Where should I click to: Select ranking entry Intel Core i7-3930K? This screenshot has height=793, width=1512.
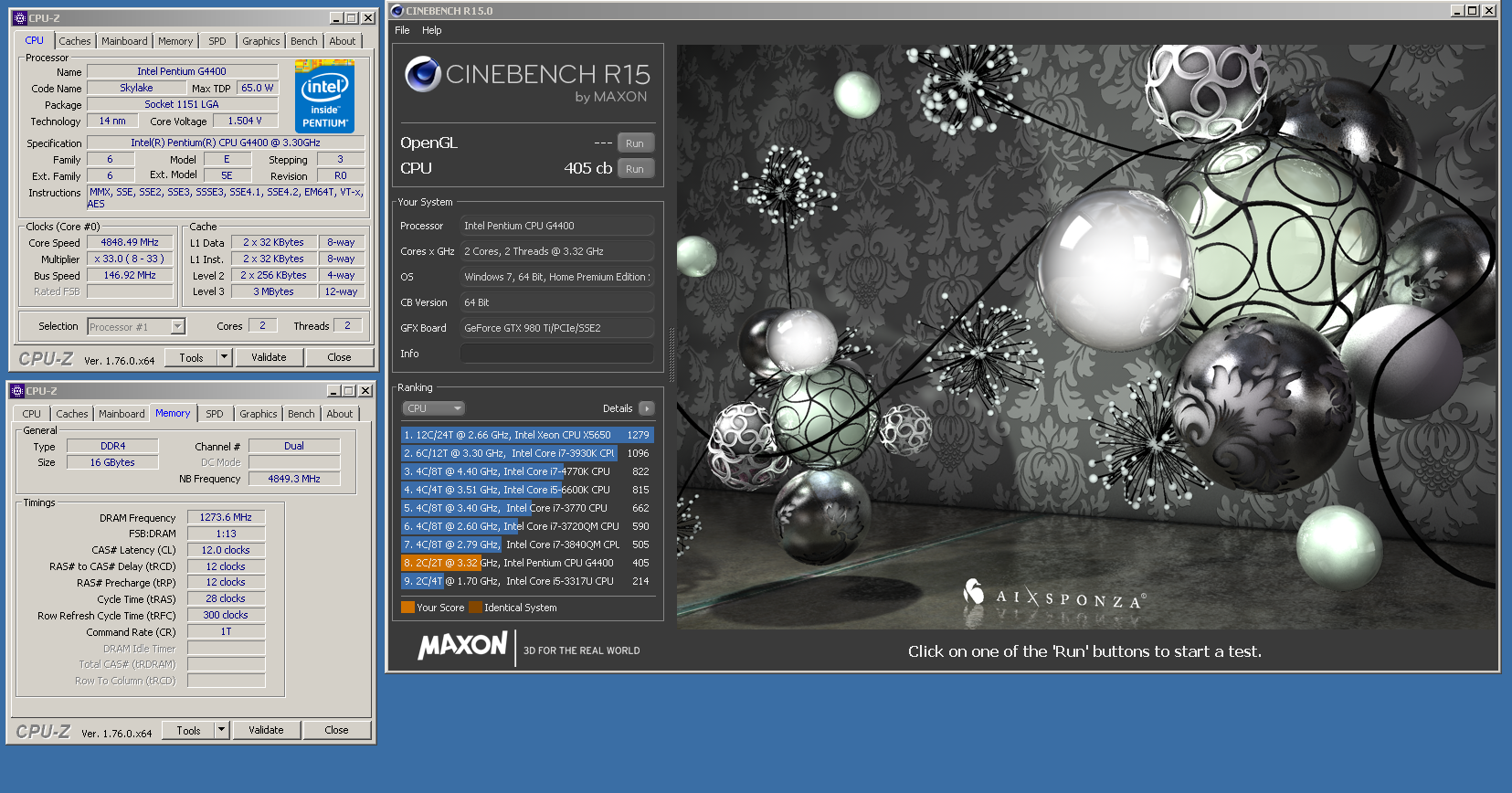(x=527, y=453)
